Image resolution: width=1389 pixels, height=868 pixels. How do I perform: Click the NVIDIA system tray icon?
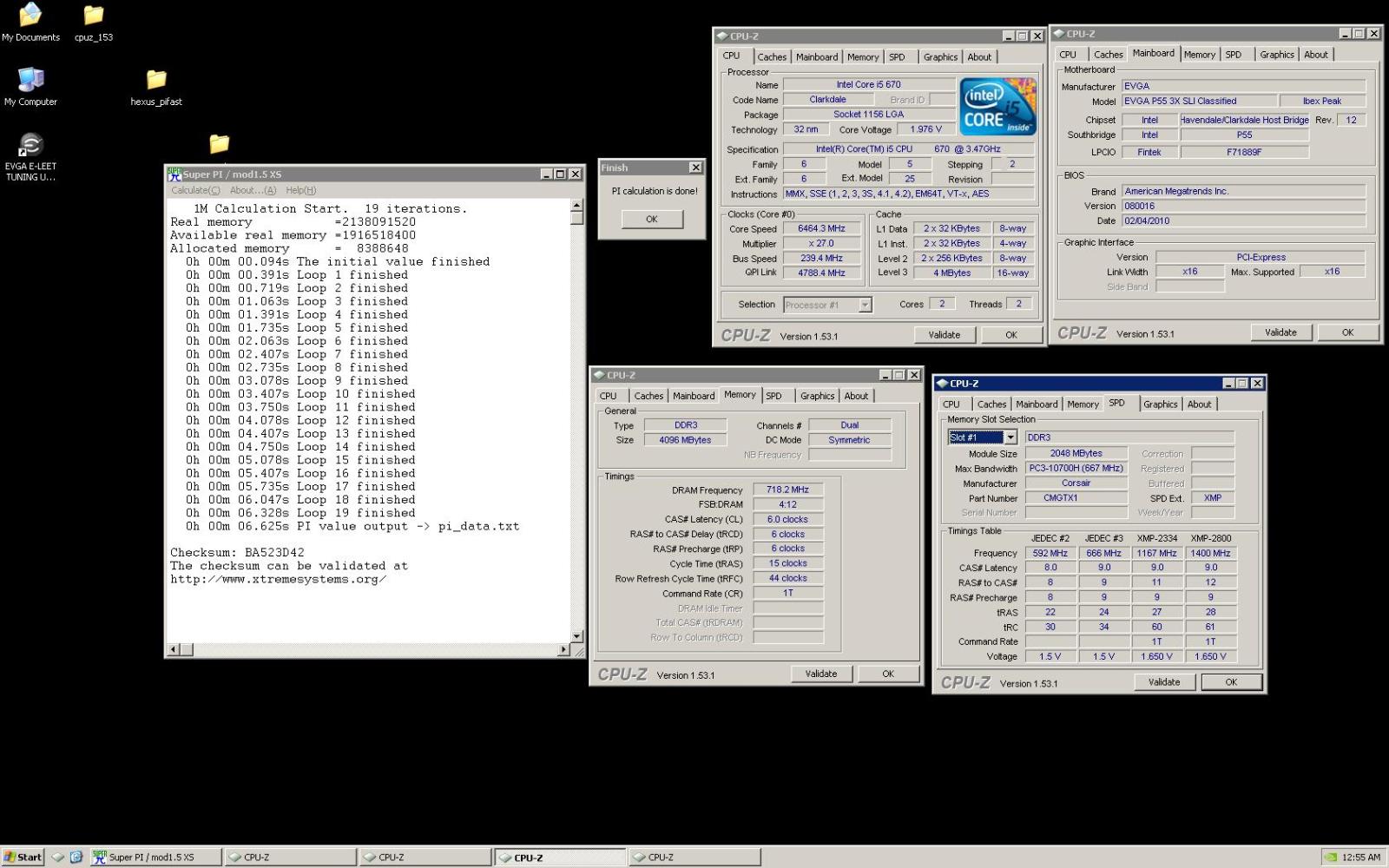click(x=1331, y=858)
